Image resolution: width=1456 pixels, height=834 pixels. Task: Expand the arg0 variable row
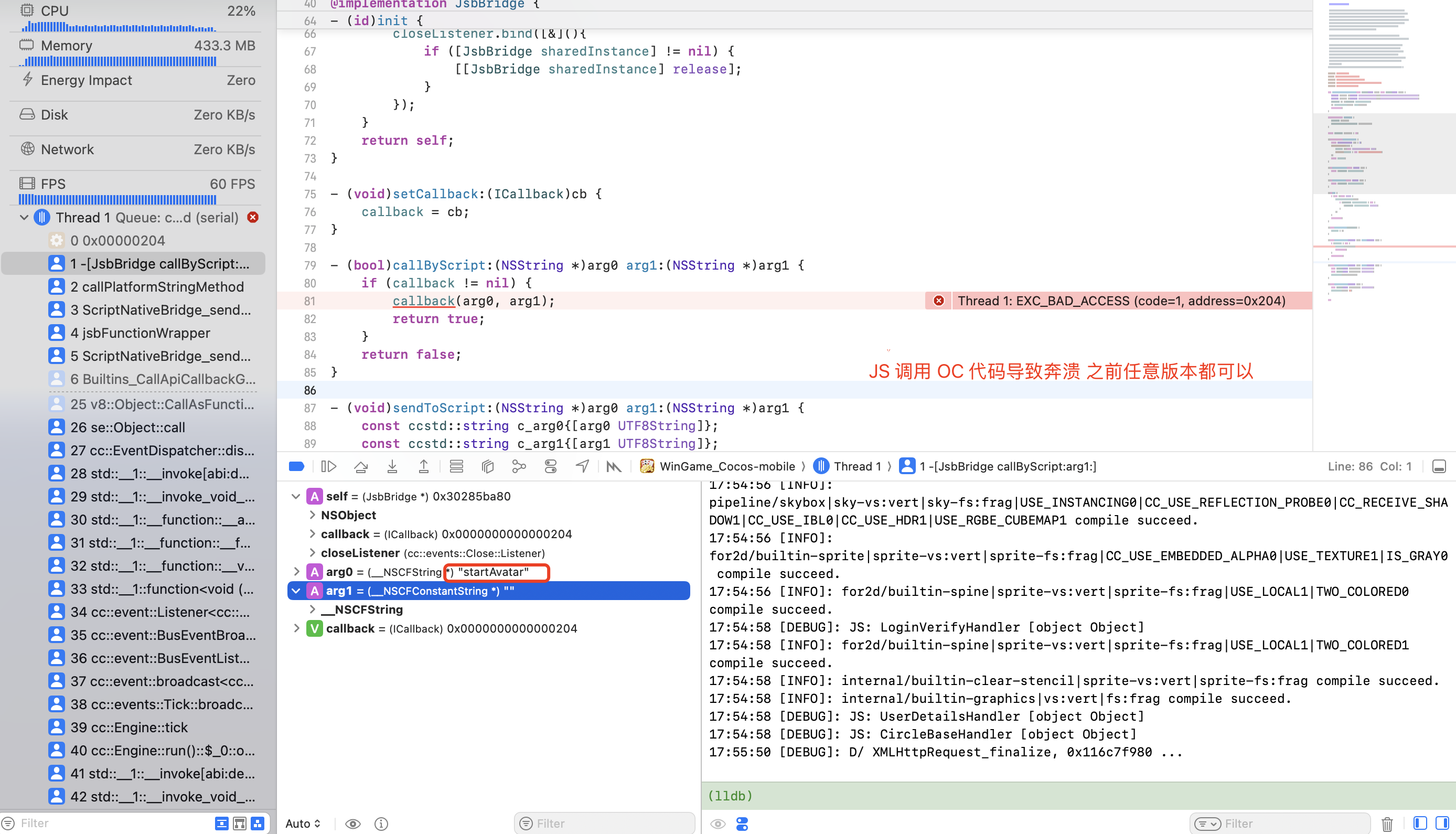coord(297,572)
